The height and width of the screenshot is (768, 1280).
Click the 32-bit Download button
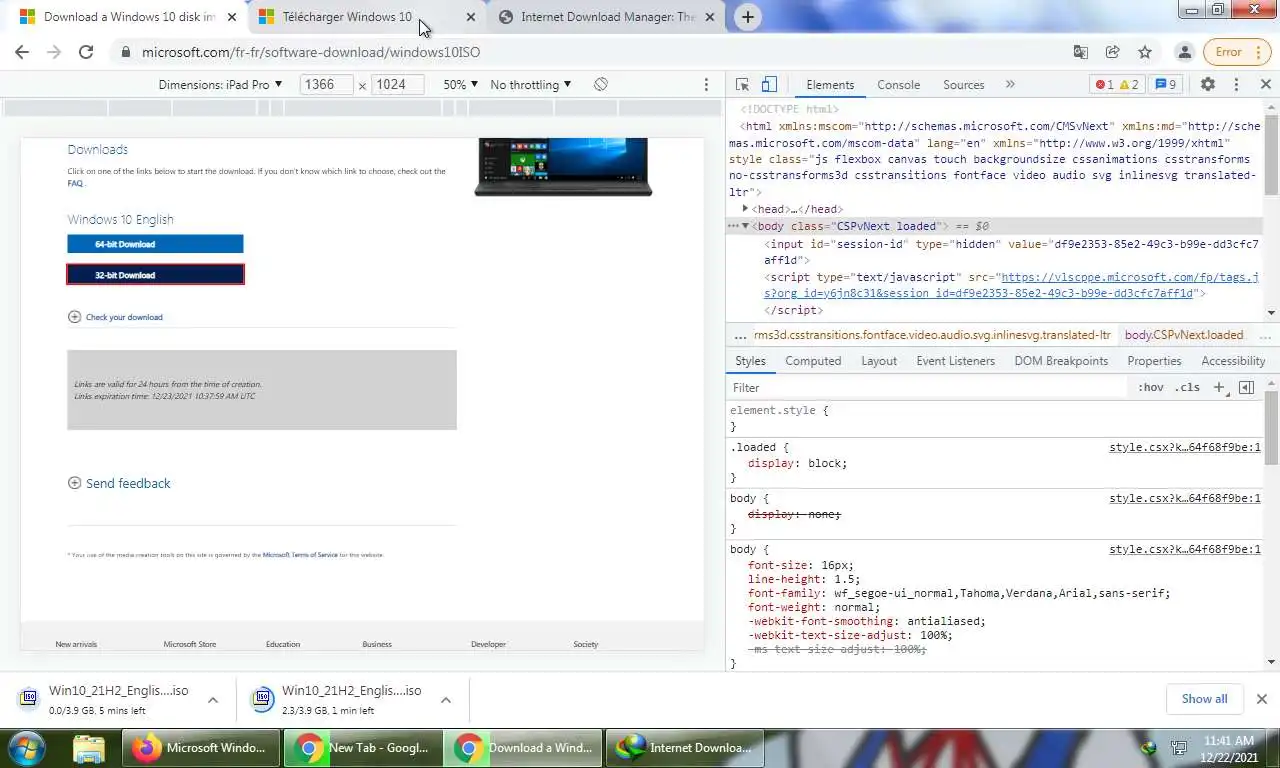tap(155, 274)
